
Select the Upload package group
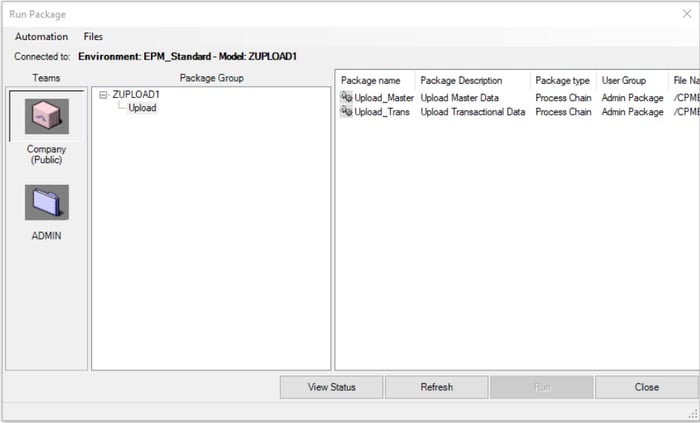click(142, 108)
